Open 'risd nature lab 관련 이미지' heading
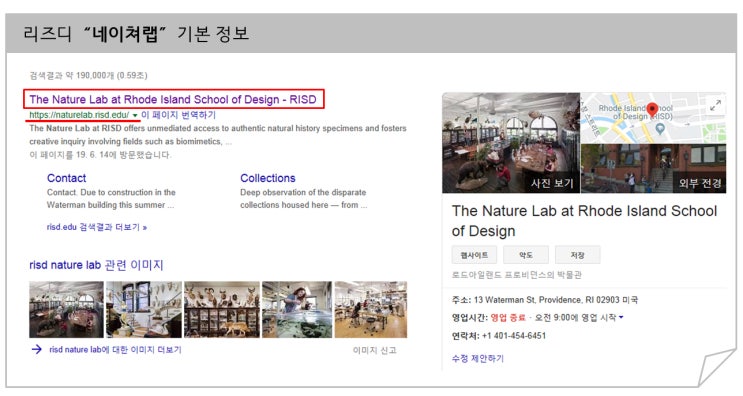The width and height of the screenshot is (743, 396). click(x=96, y=265)
